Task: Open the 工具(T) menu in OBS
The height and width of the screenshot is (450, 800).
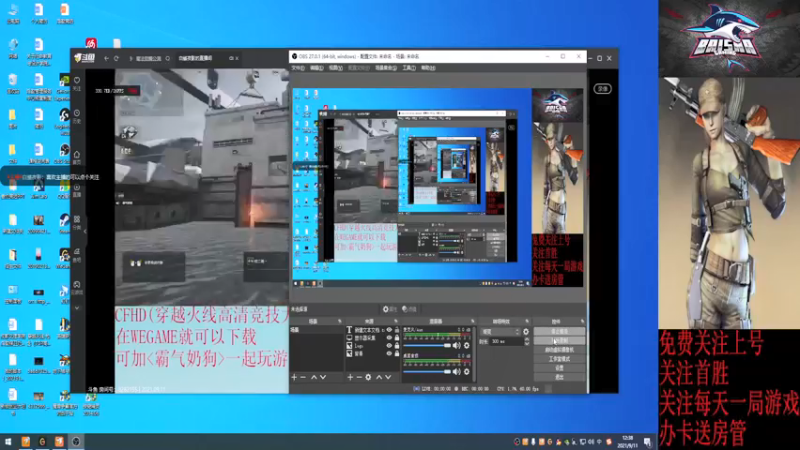Action: tap(409, 67)
